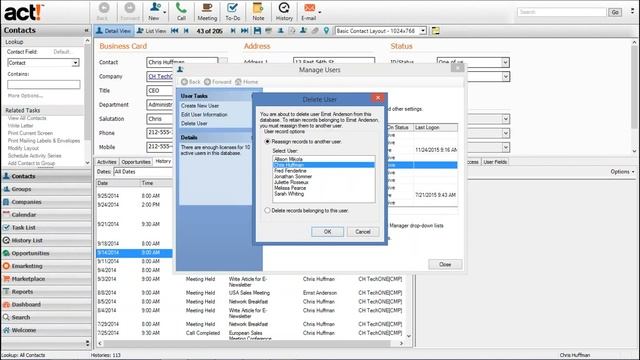Click the yellow layout icon beside layout dropdown
Screen dimensions: 640x360
pyautogui.click(x=436, y=31)
